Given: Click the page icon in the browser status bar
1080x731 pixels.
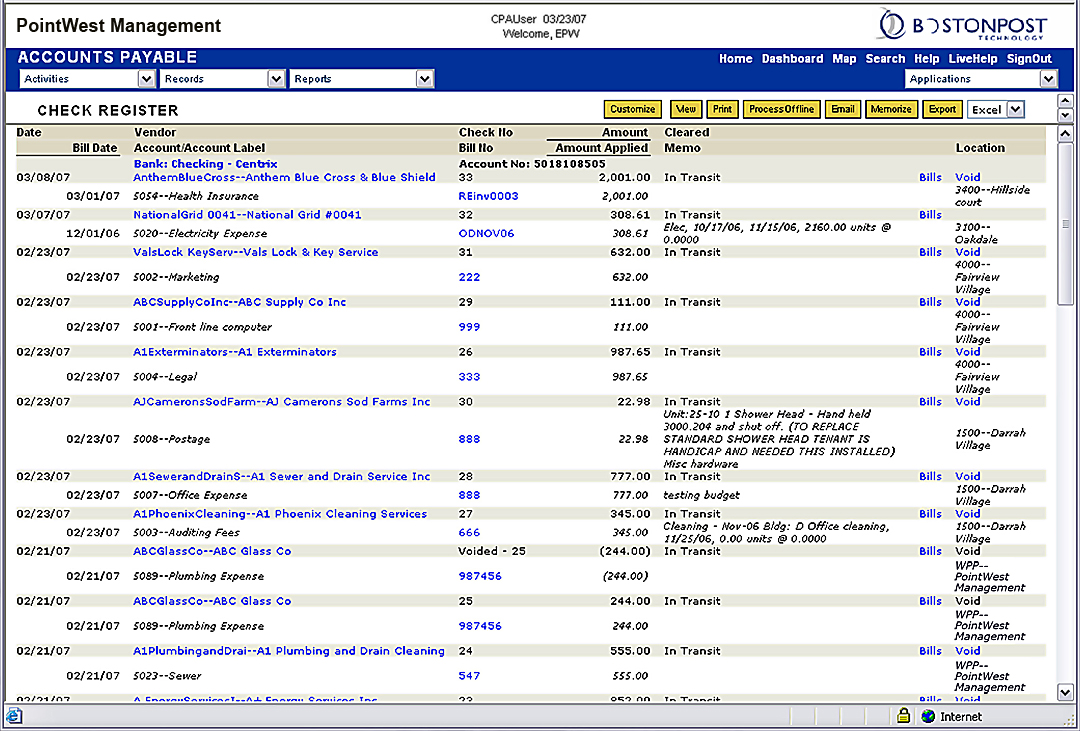Looking at the screenshot, I should (x=14, y=716).
